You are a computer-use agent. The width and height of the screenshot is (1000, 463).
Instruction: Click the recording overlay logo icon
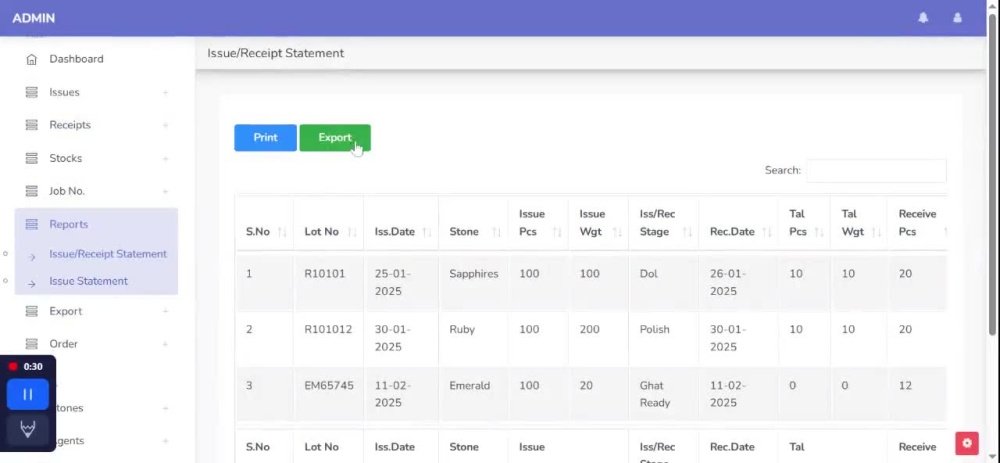click(x=28, y=429)
